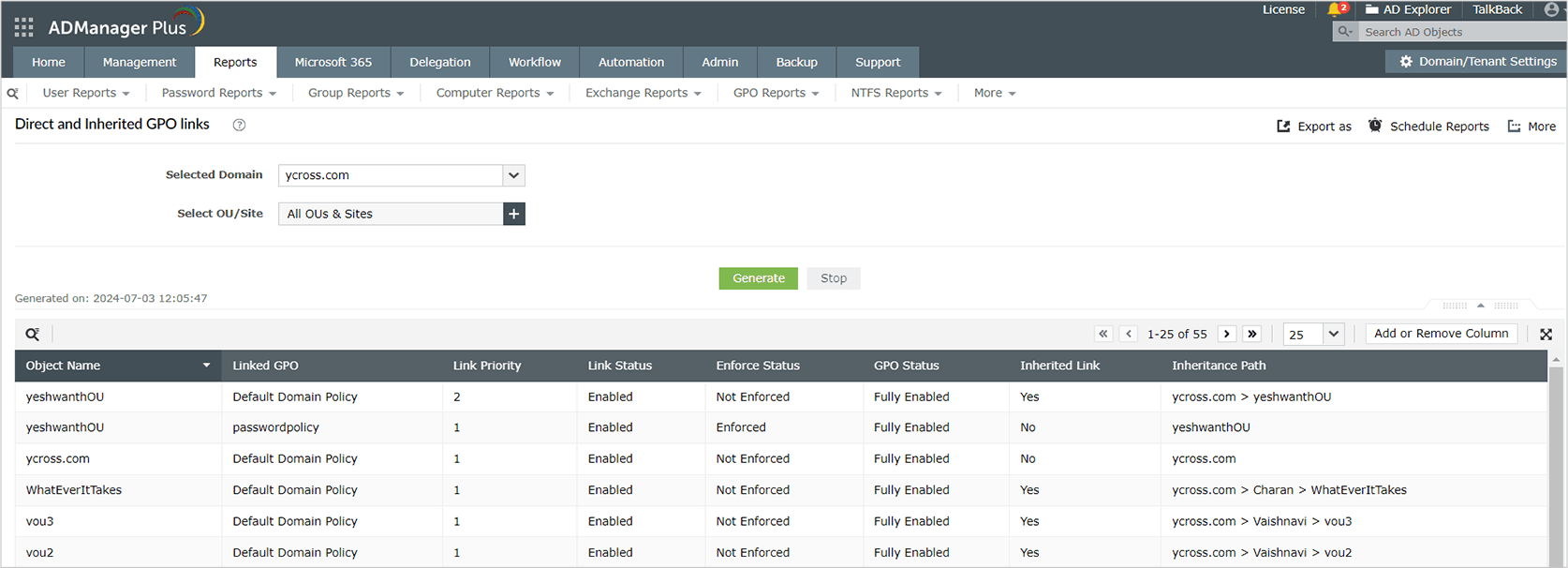Open the notifications bell icon
The height and width of the screenshot is (568, 1568).
tap(1335, 9)
